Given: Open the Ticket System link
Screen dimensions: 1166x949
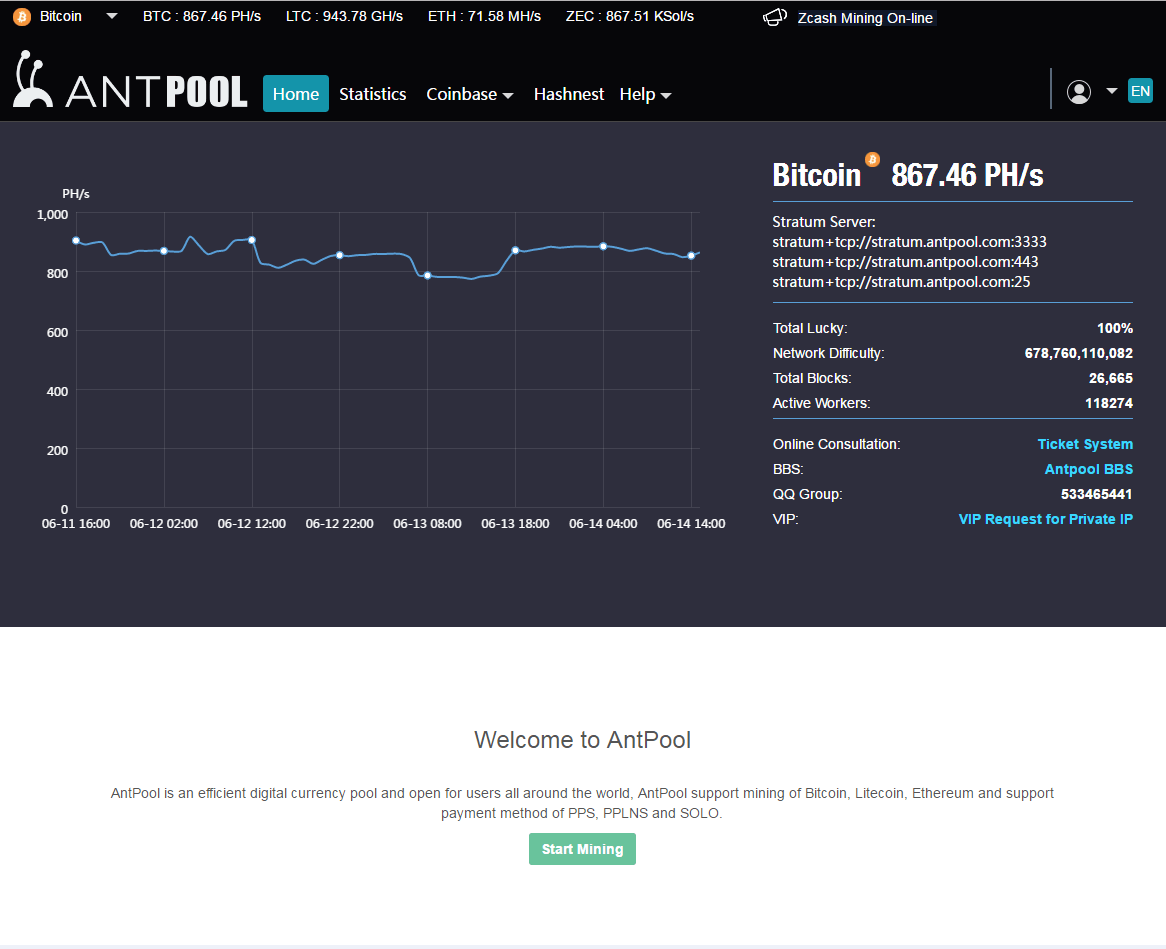Looking at the screenshot, I should (1085, 444).
